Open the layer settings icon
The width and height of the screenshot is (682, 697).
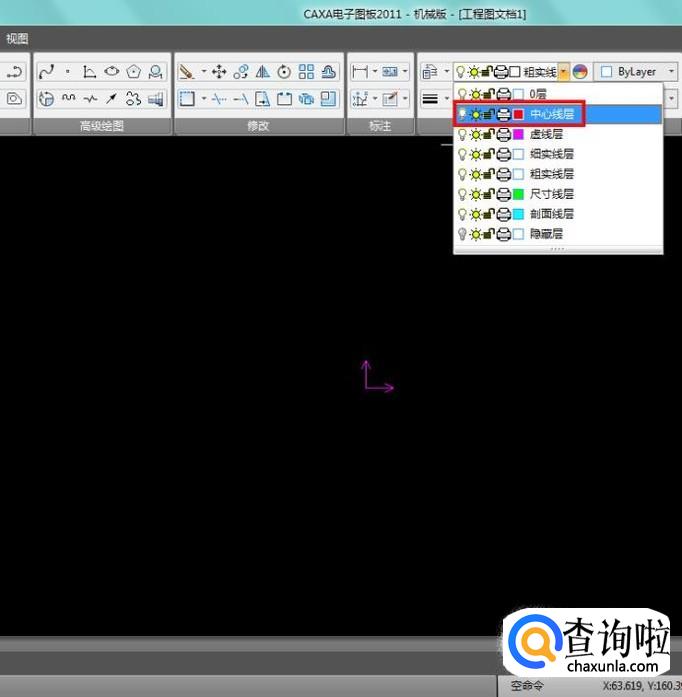tap(429, 72)
